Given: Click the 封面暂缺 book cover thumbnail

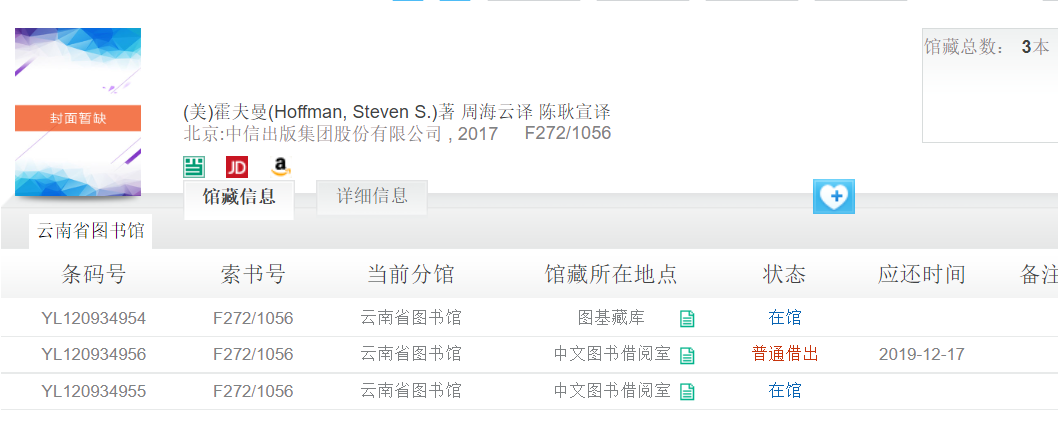Looking at the screenshot, I should click(x=78, y=112).
